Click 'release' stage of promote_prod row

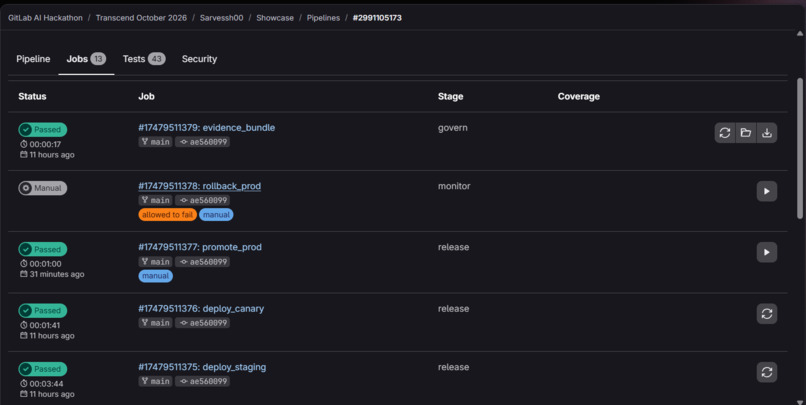453,247
